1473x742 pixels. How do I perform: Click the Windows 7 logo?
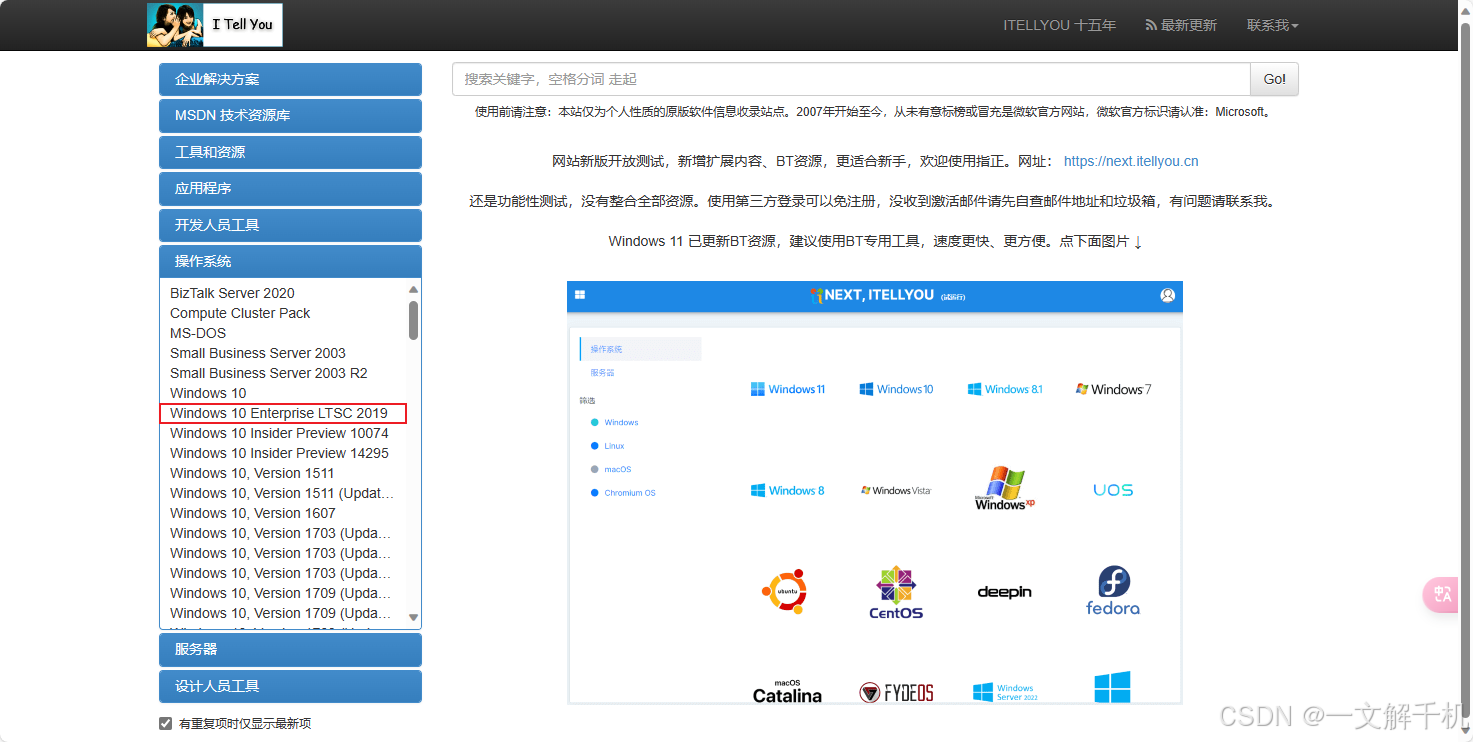click(1112, 389)
